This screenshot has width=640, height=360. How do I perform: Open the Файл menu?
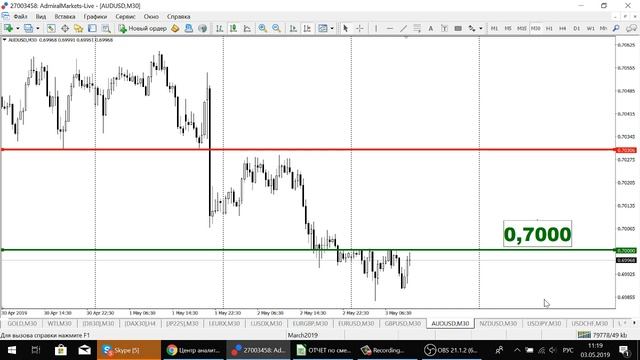[20, 17]
